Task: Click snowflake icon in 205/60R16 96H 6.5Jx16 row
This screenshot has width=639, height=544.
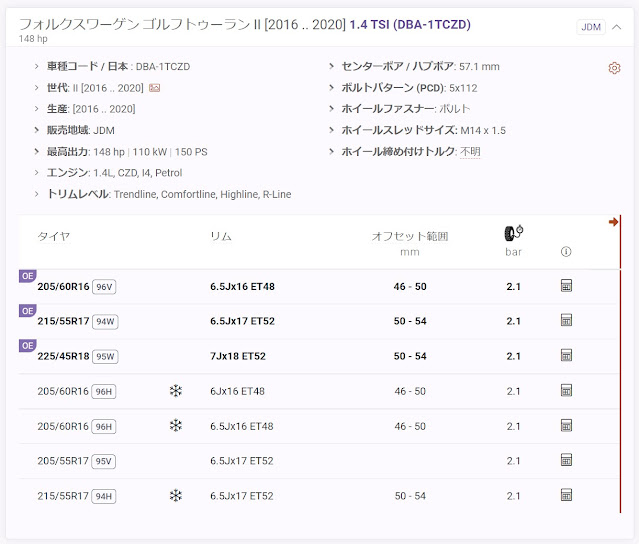Action: tap(176, 426)
